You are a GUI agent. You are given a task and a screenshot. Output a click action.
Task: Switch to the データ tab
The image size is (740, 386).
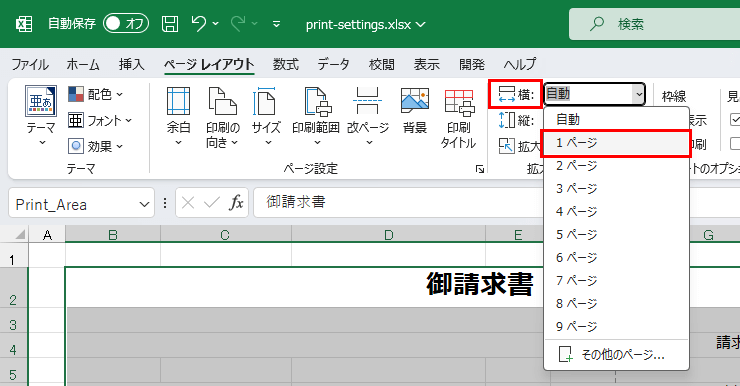333,64
